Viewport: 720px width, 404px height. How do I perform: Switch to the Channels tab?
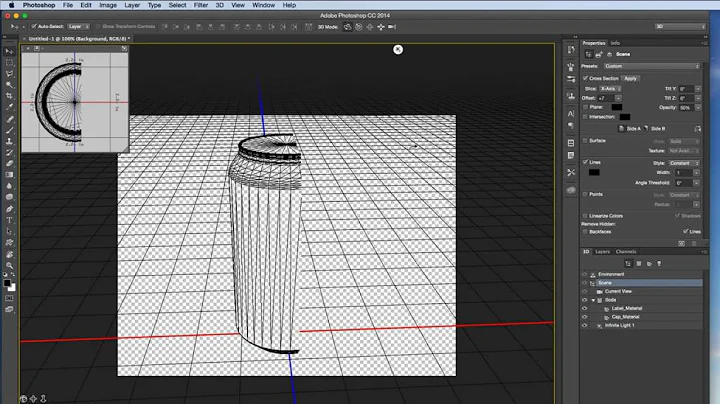coord(626,252)
